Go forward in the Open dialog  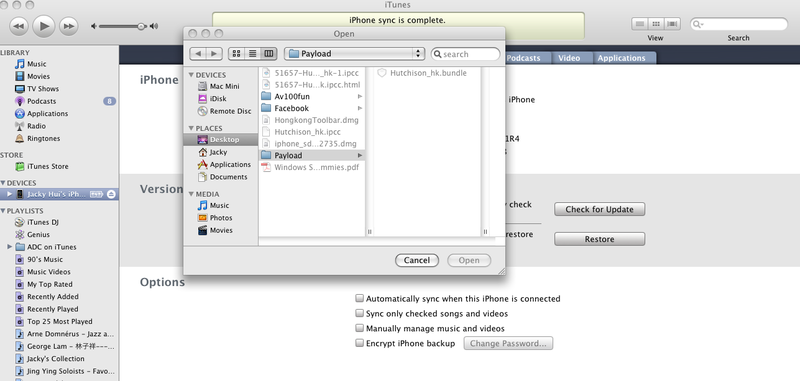214,54
